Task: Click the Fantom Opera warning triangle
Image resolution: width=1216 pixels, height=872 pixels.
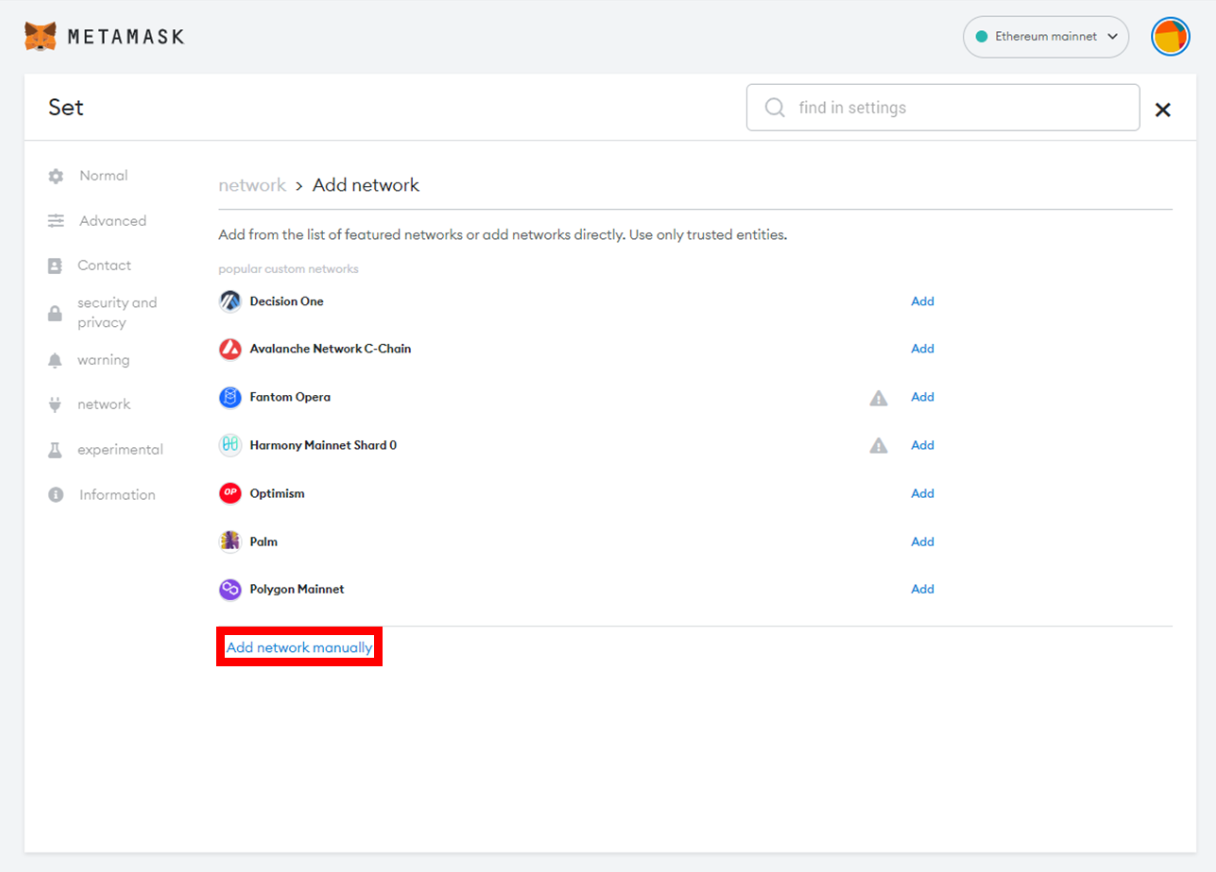Action: [878, 398]
